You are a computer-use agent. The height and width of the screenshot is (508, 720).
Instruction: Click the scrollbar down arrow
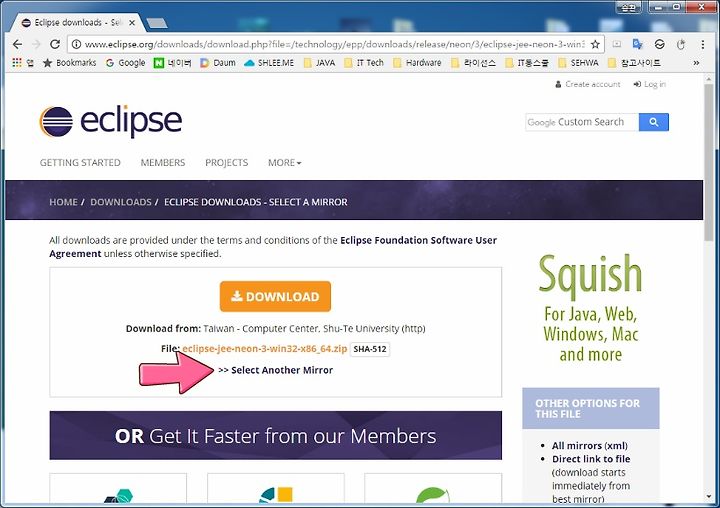coord(709,497)
